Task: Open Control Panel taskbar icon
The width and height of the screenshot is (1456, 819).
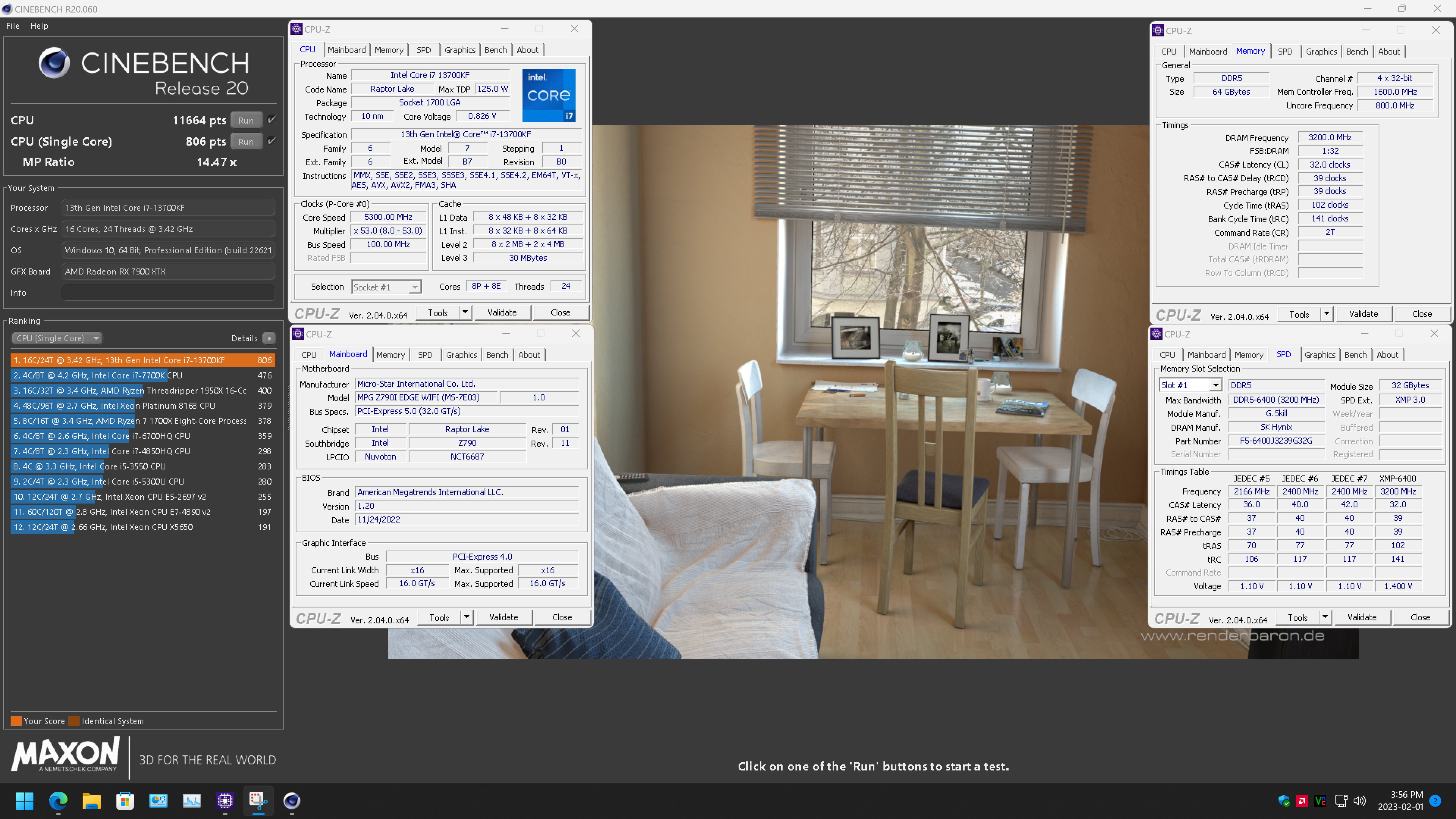Action: [158, 800]
